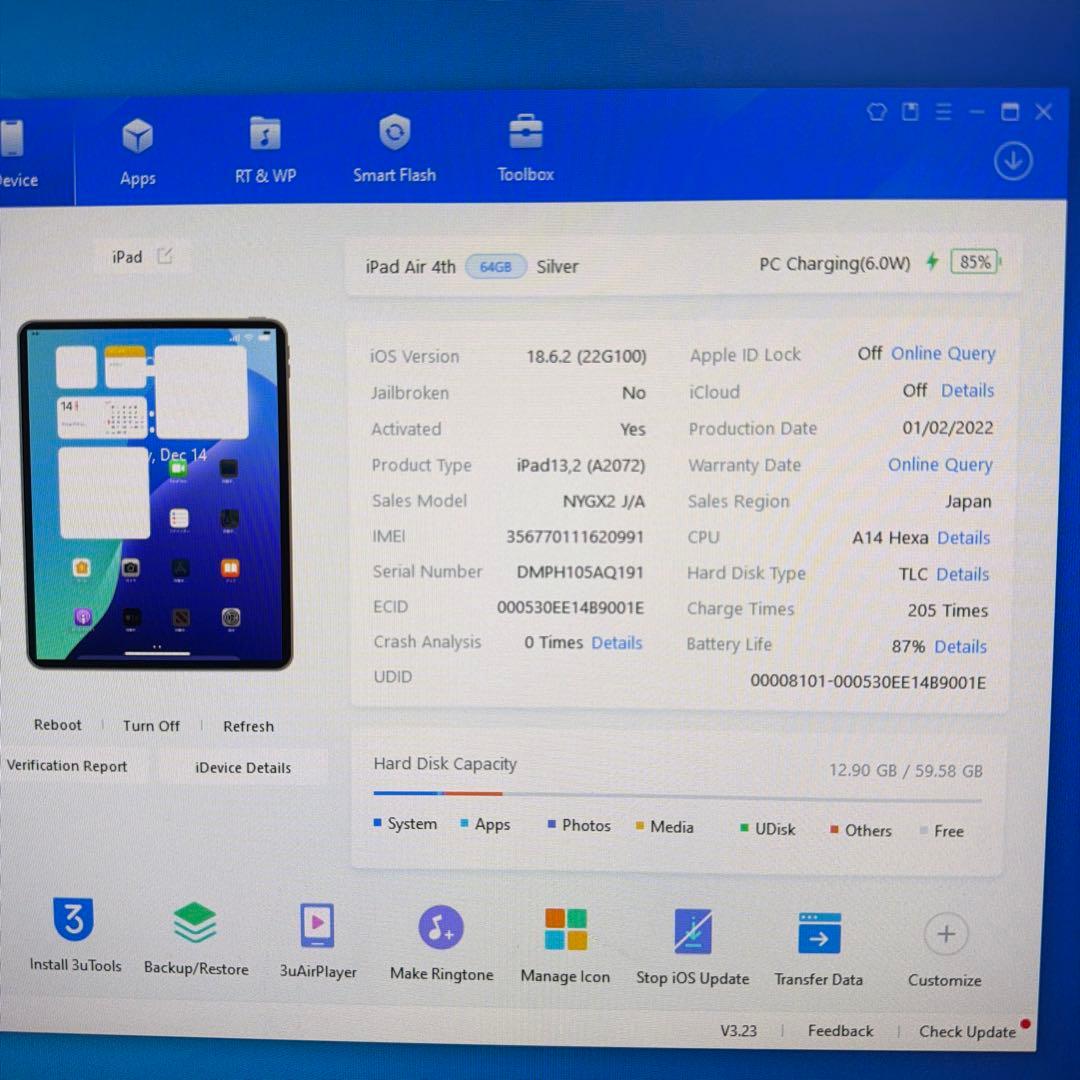Rename the iPad using the edit pencil

164,256
